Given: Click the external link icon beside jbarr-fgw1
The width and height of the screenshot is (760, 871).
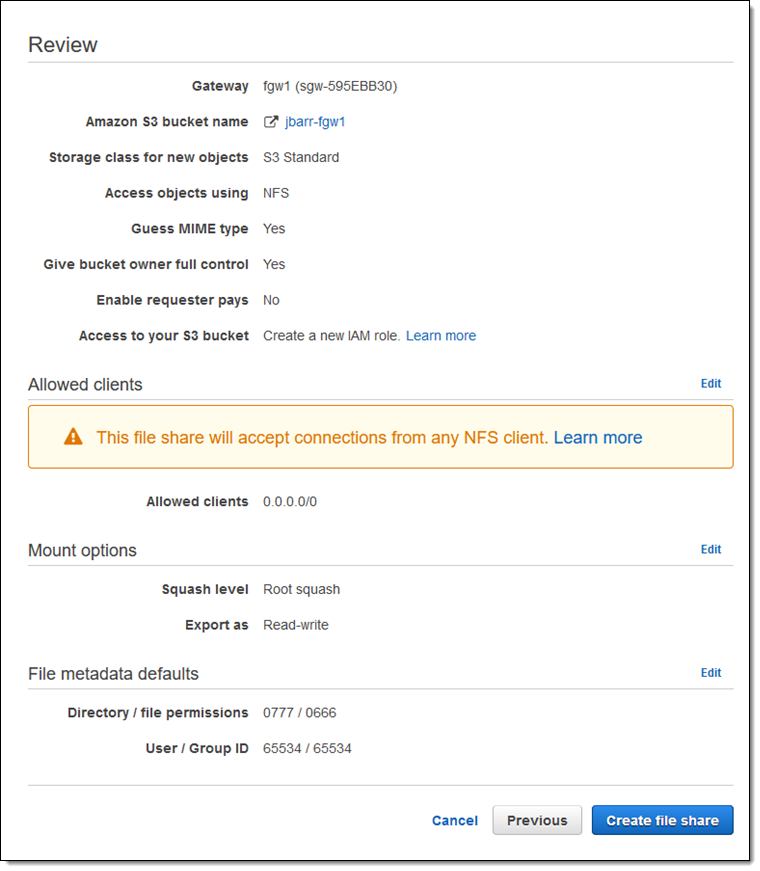Looking at the screenshot, I should [270, 122].
